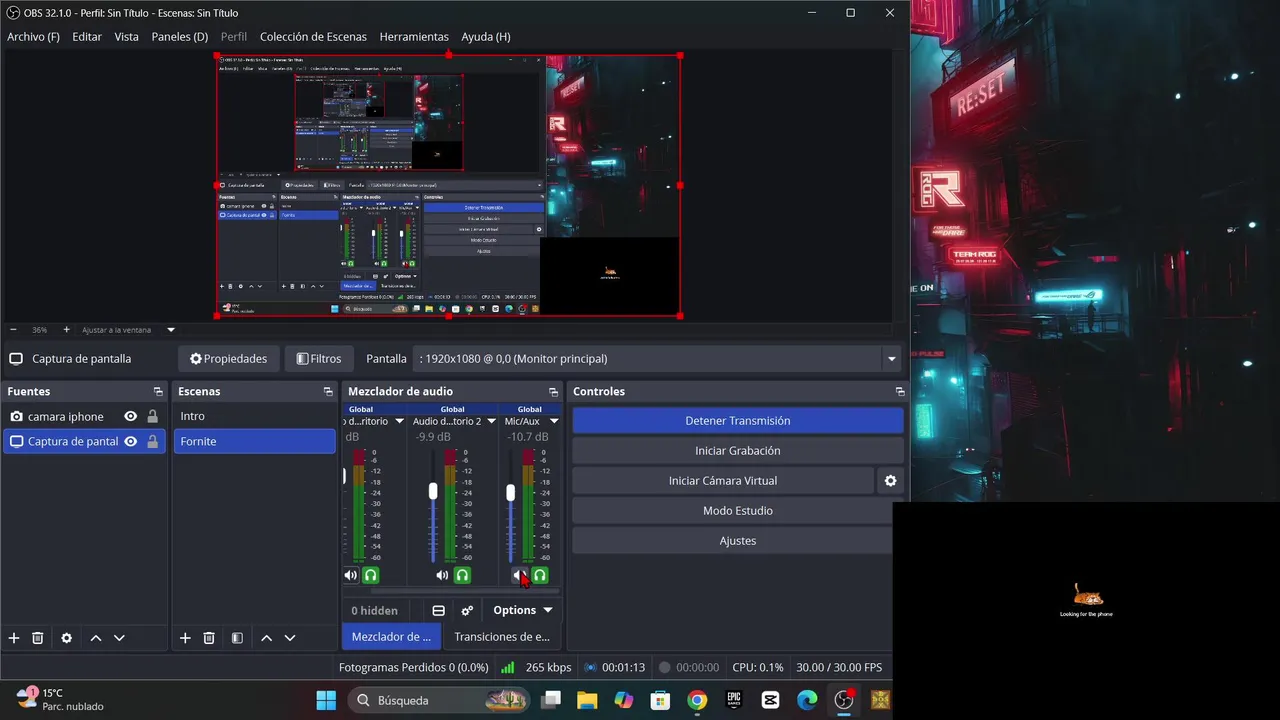Enable Modo Estudio
1280x720 pixels.
(x=738, y=511)
